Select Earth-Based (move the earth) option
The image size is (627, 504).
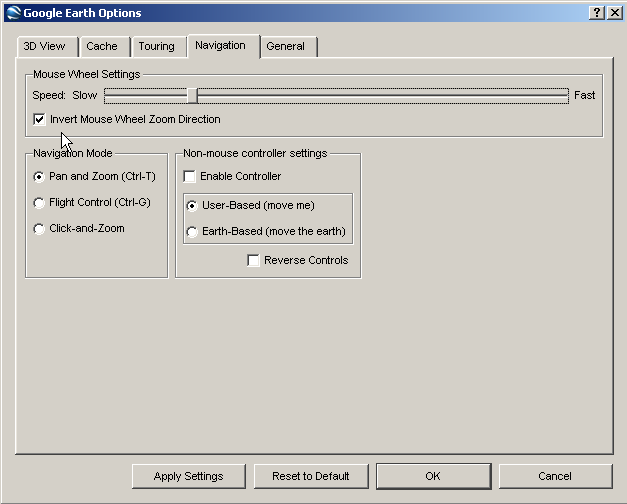(x=192, y=232)
